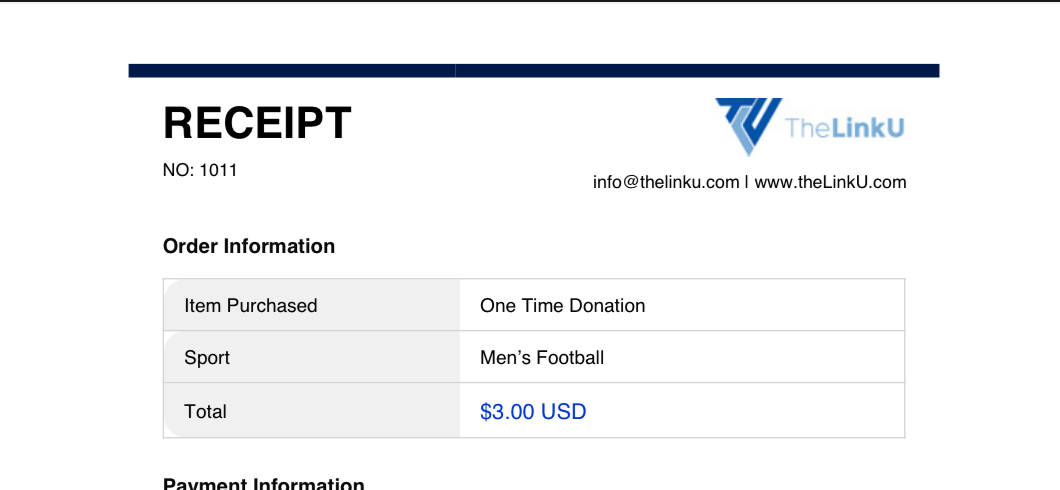Click the number 1011 in receipt number

(218, 170)
